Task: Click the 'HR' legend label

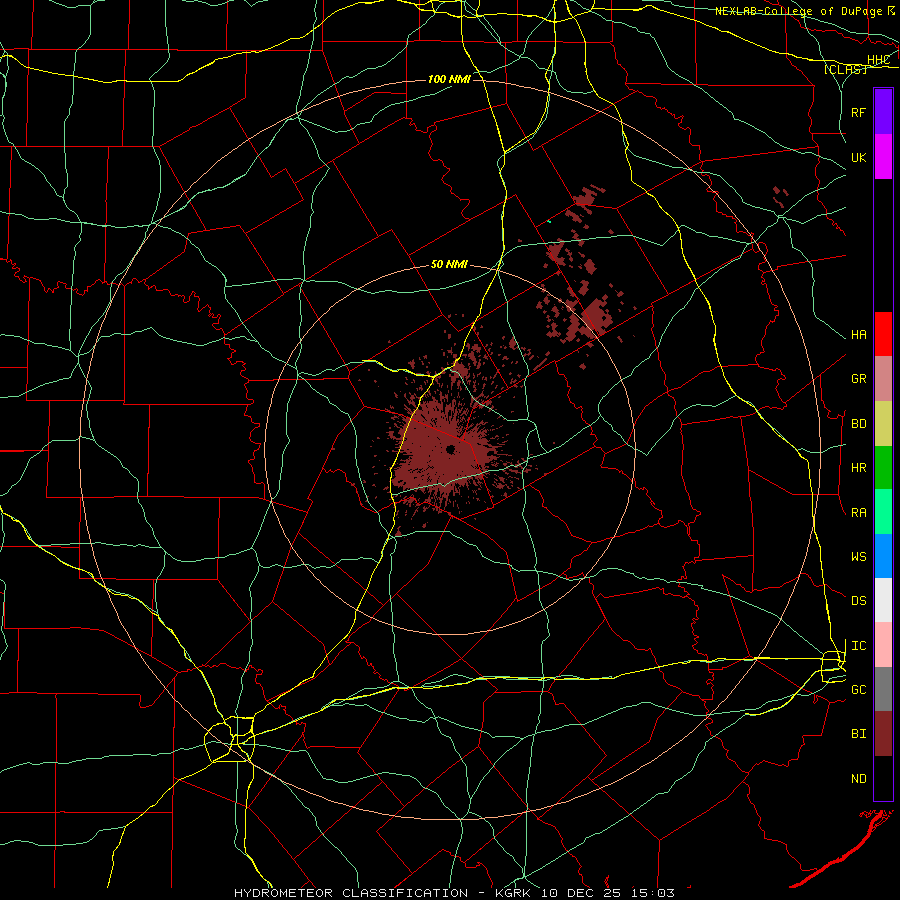Action: pyautogui.click(x=859, y=468)
